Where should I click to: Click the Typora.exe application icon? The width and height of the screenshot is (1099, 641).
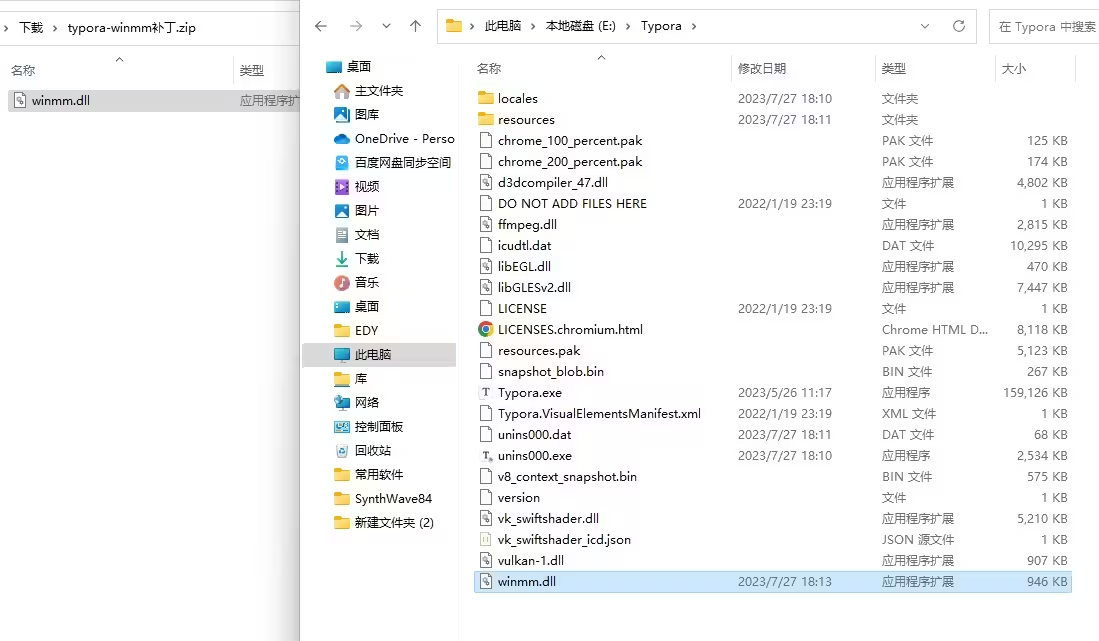pos(486,393)
